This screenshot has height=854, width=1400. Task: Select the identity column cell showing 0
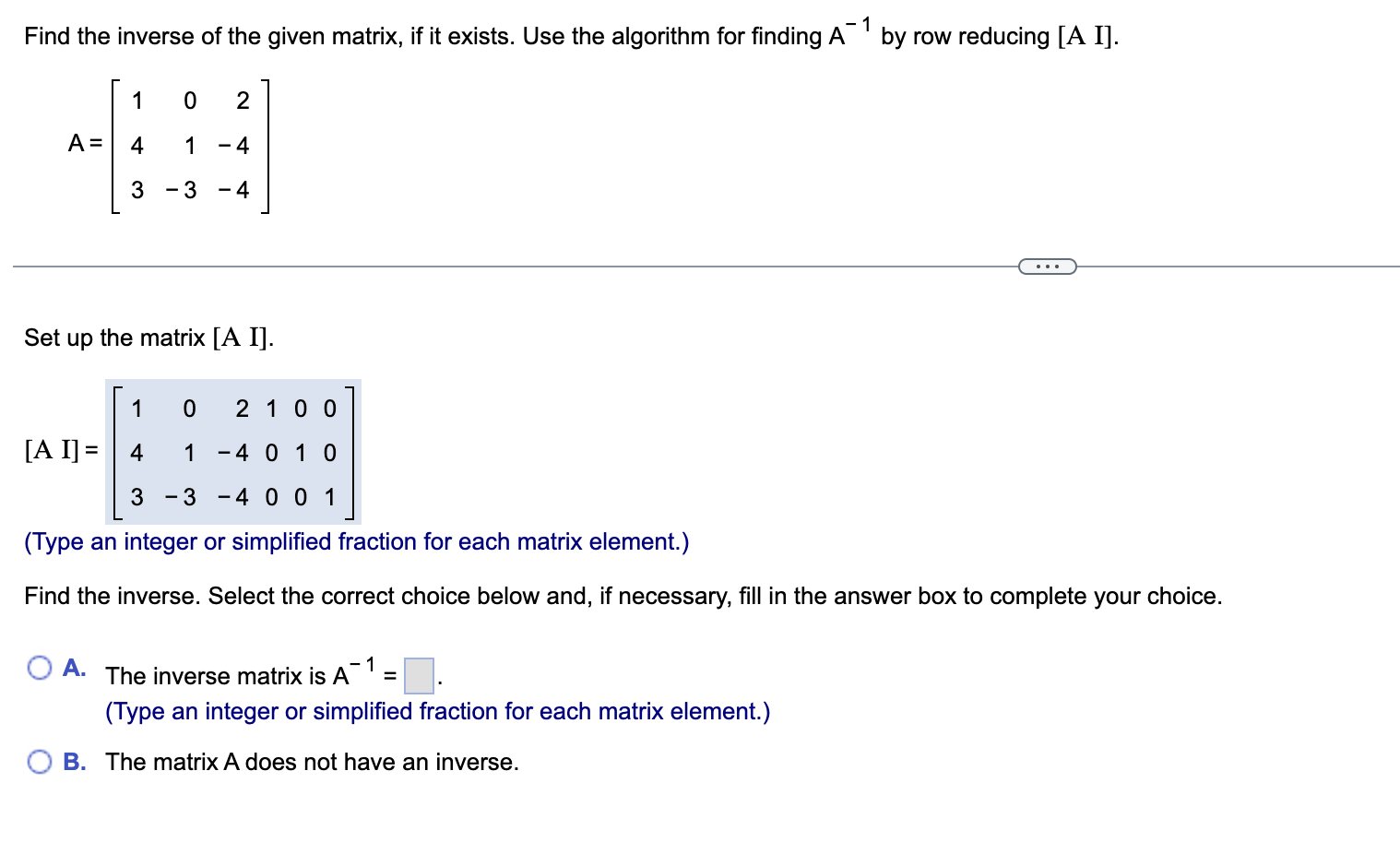[300, 409]
